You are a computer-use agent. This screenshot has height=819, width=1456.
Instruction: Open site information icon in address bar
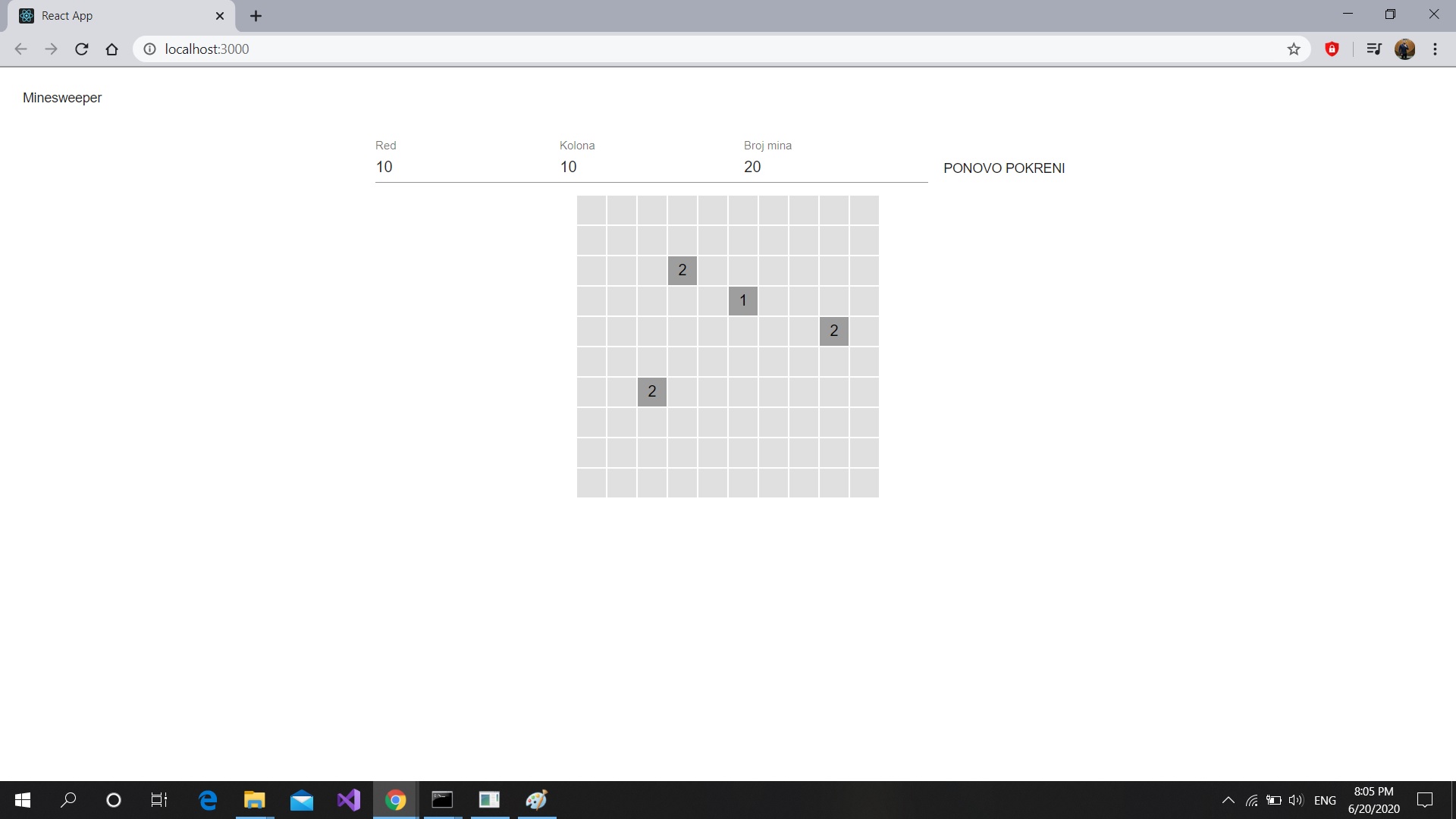click(x=150, y=49)
